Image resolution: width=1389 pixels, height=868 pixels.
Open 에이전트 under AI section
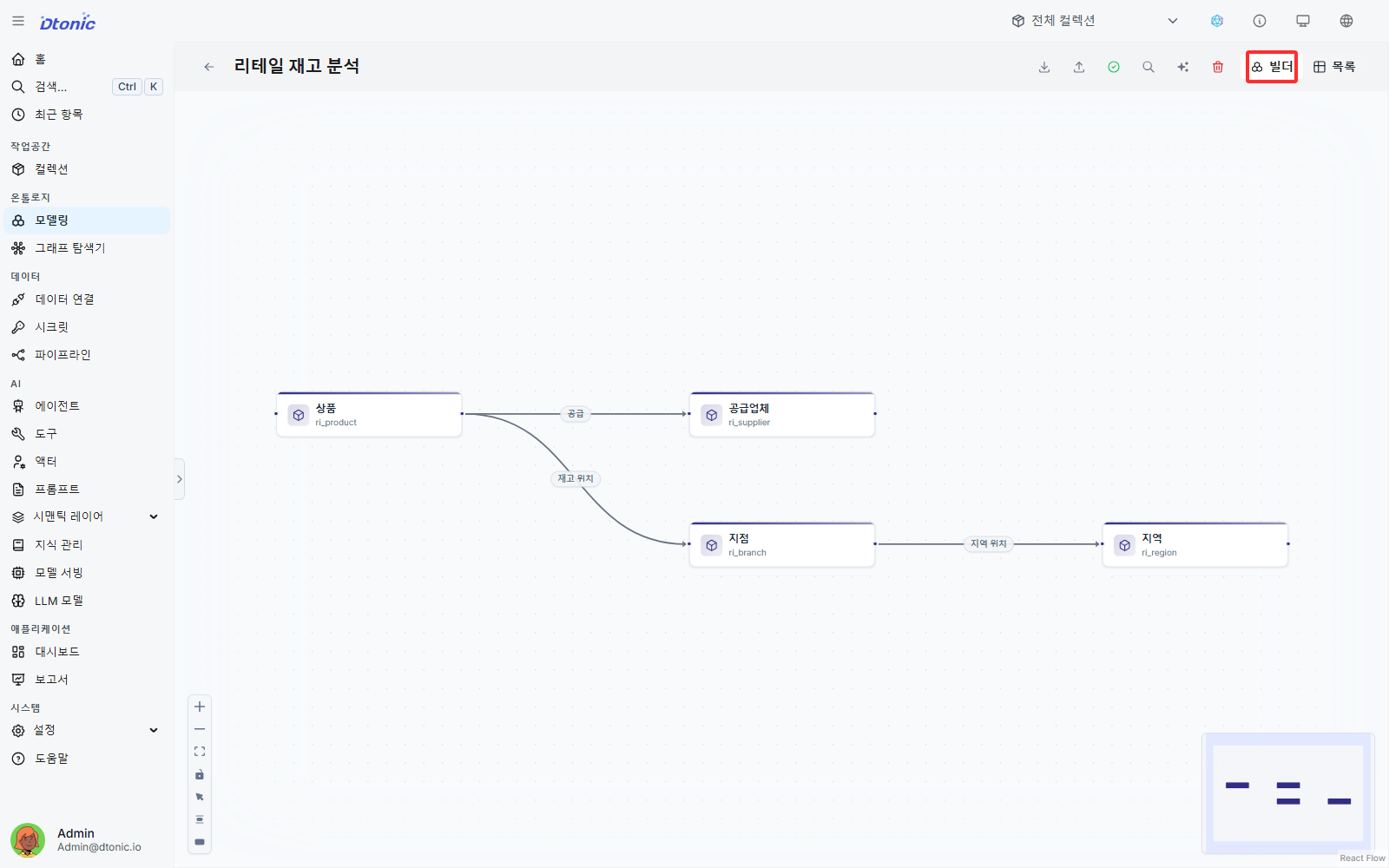pyautogui.click(x=87, y=406)
